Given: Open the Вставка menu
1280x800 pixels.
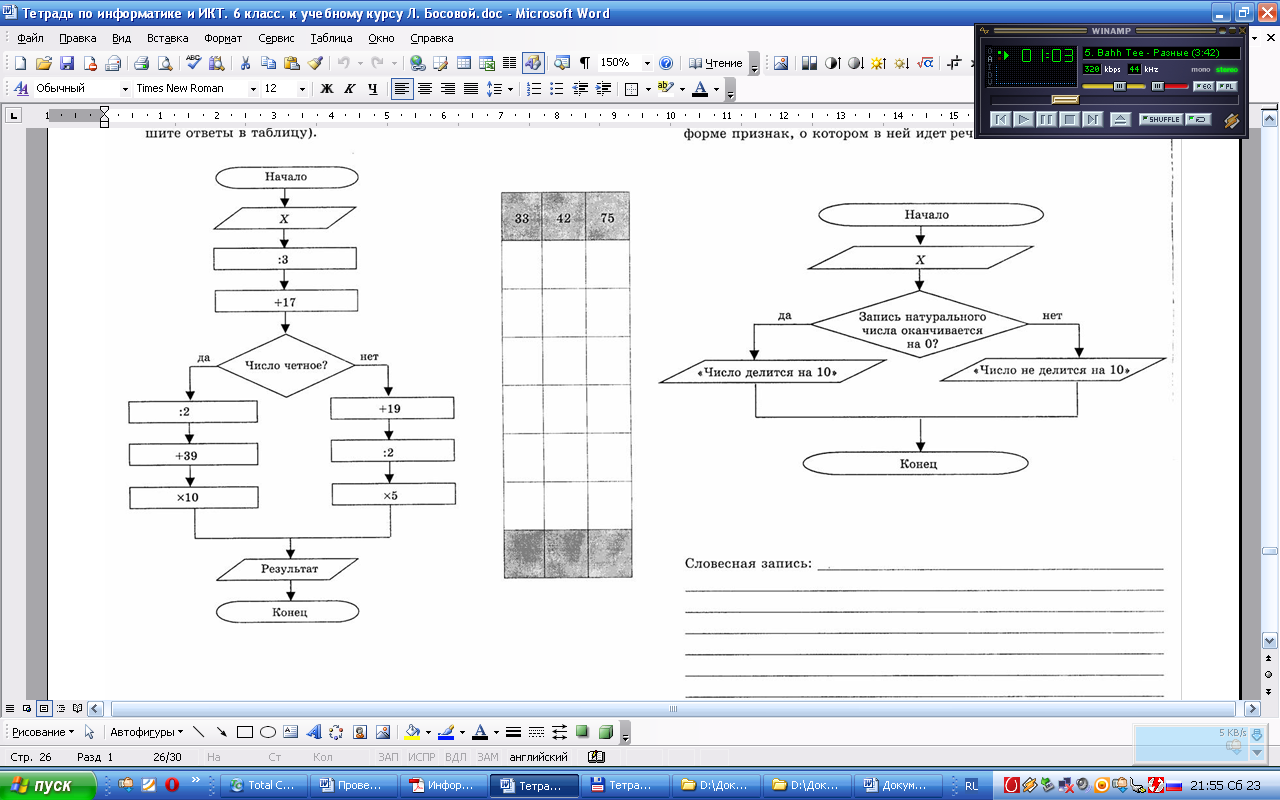Looking at the screenshot, I should (x=167, y=38).
